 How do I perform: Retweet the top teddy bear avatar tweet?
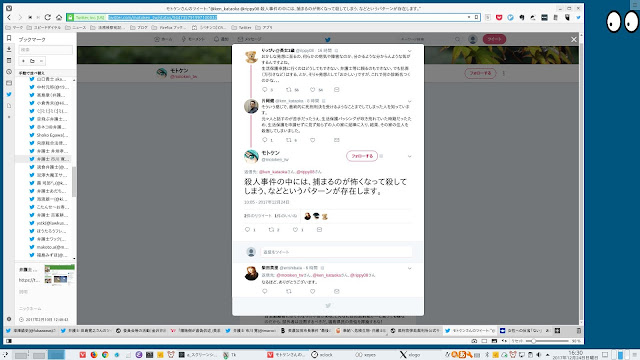[x=289, y=89]
